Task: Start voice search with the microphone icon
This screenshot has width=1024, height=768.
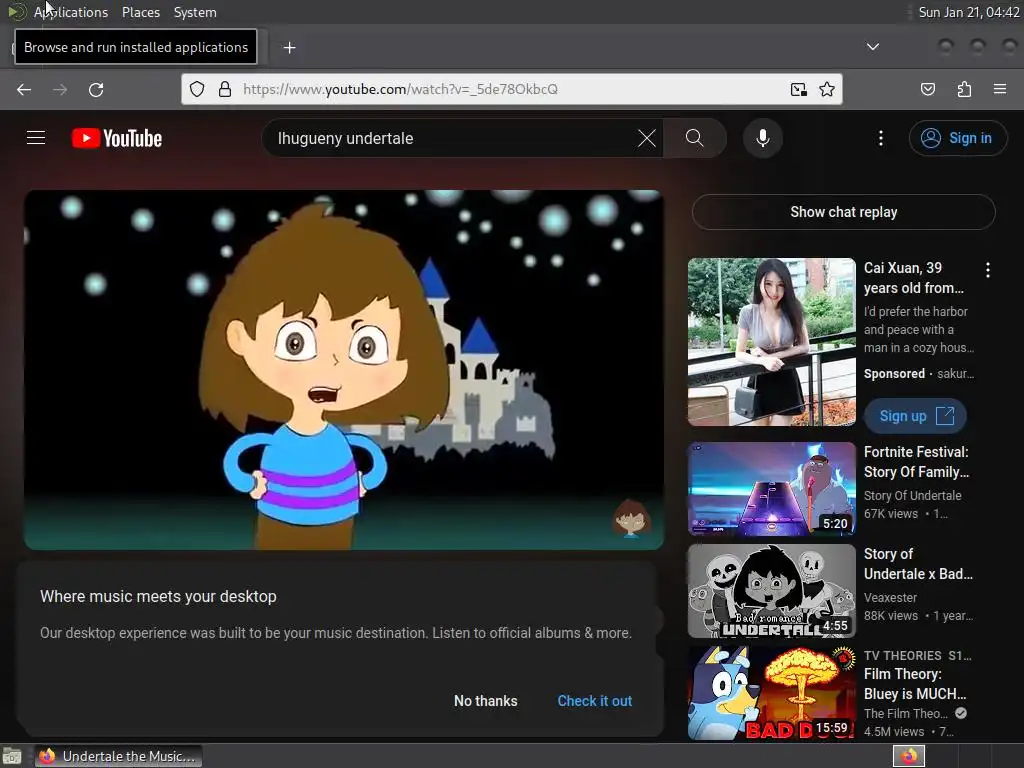Action: coord(762,138)
